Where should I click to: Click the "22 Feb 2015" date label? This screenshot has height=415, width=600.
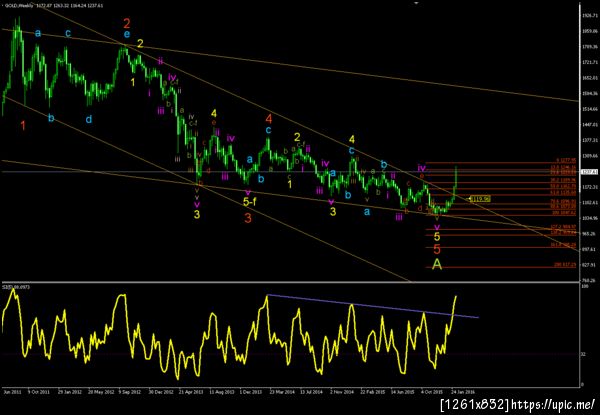pos(372,392)
